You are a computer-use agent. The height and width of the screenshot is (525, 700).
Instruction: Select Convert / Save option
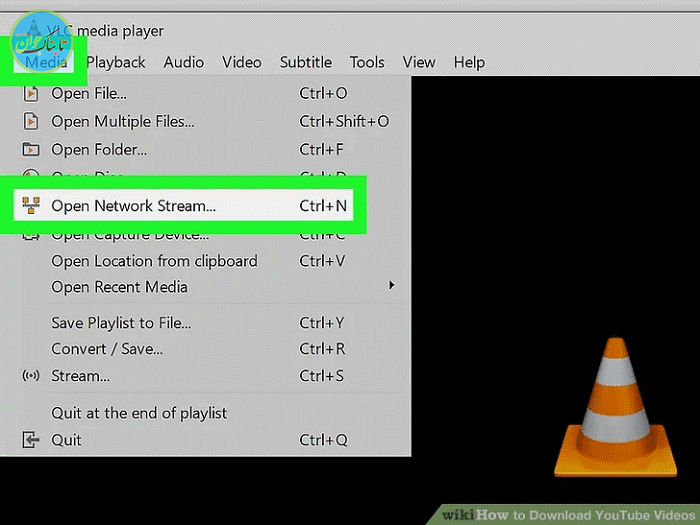point(107,349)
